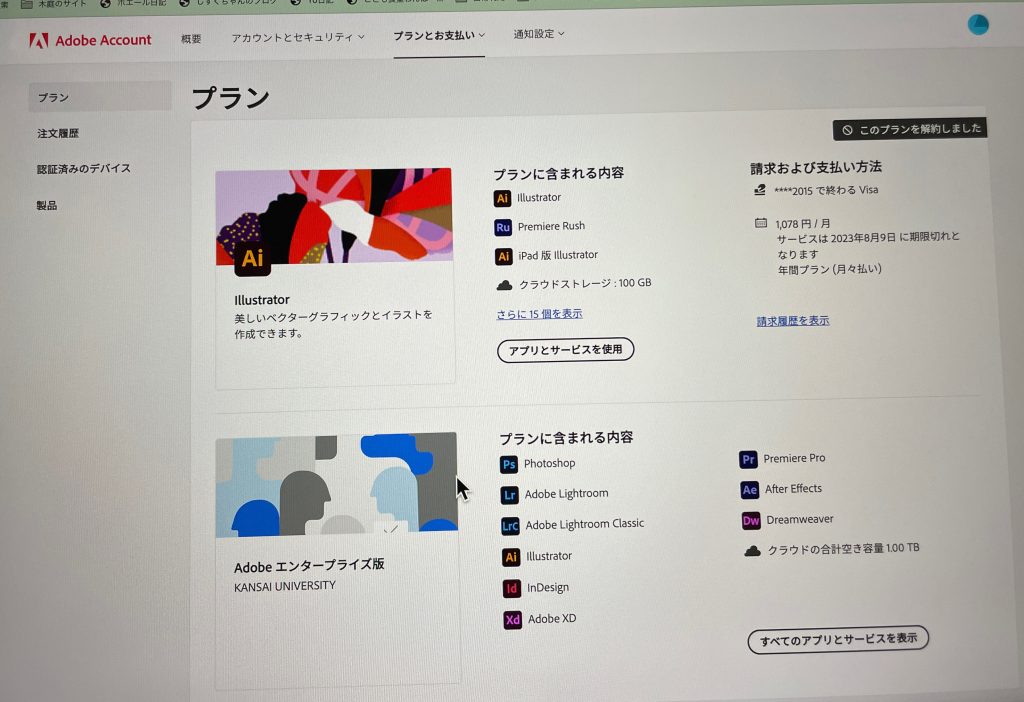The width and height of the screenshot is (1024, 702).
Task: Click the Adobe Lightroom Classic label
Action: 584,524
